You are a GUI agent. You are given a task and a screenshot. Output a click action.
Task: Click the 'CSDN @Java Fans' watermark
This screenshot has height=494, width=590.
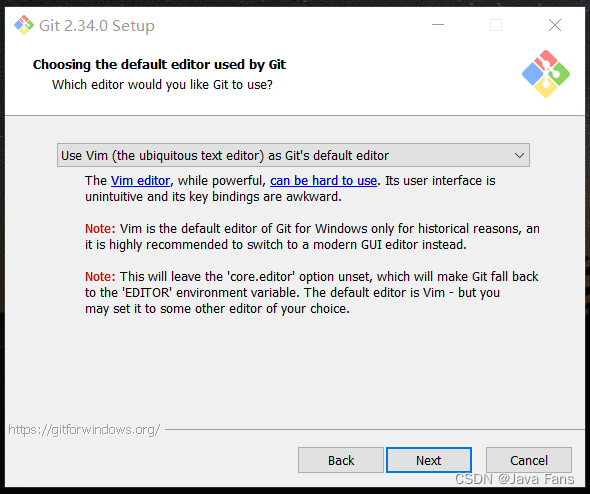tap(514, 479)
